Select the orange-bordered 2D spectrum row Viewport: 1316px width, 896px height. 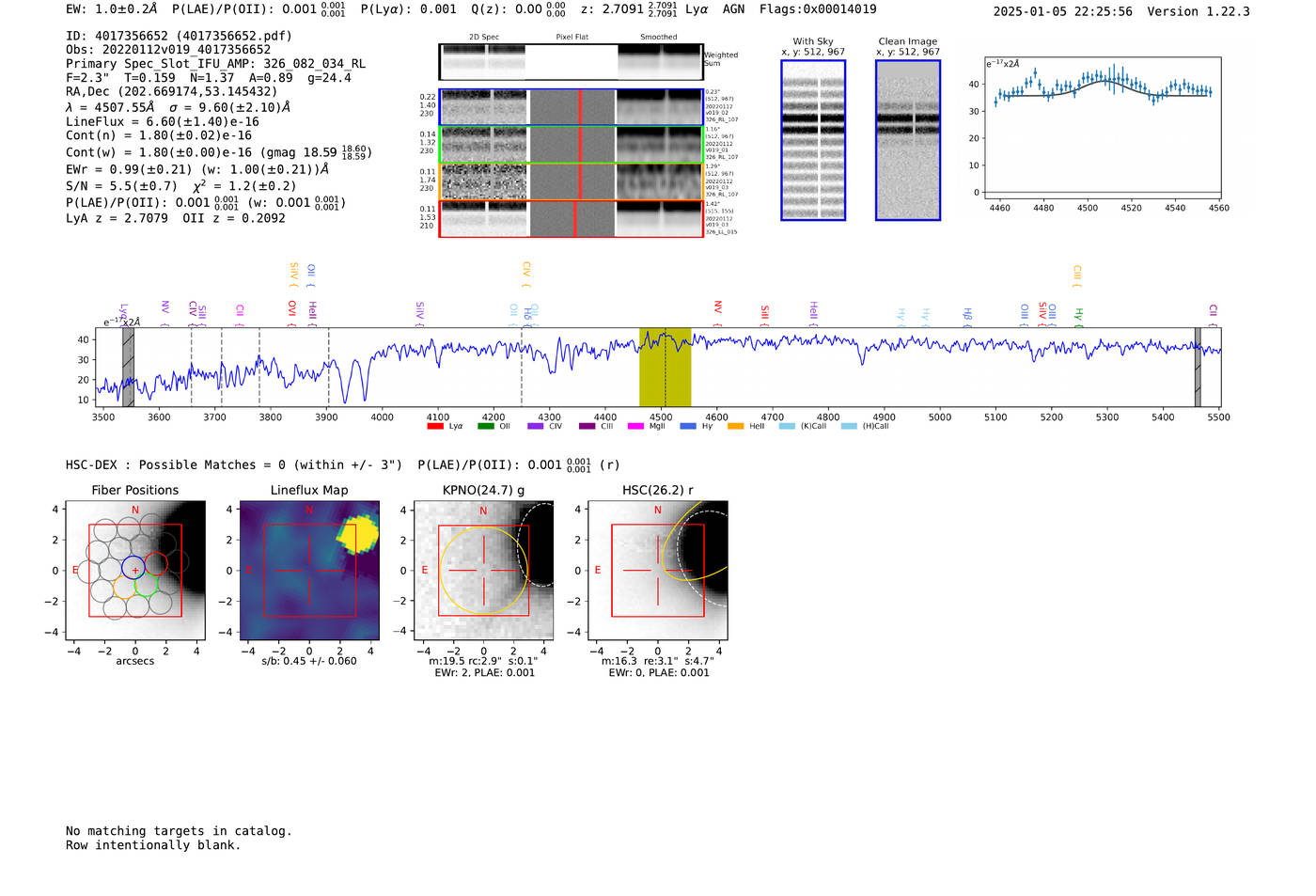pos(571,181)
